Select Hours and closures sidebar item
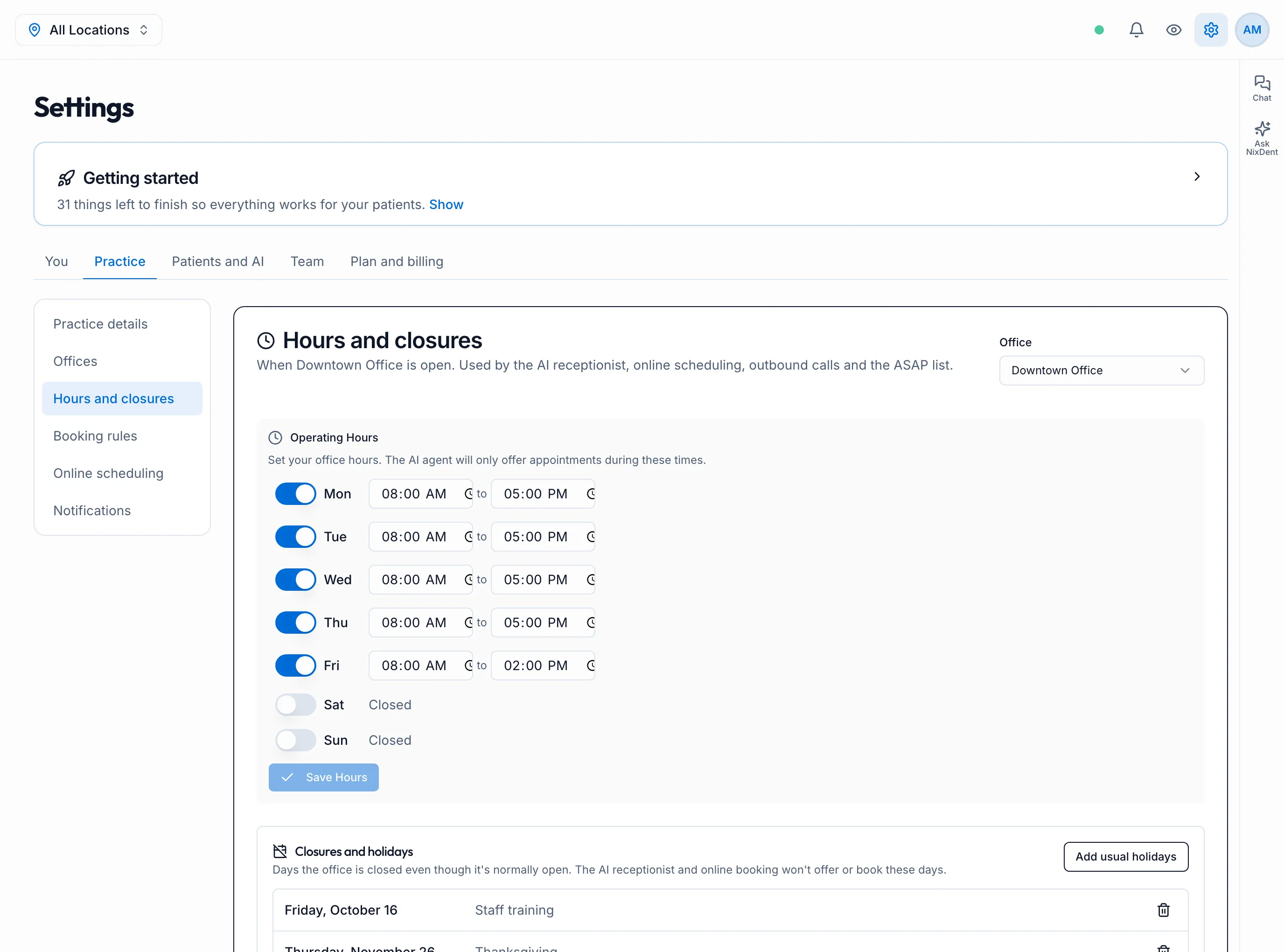 (x=122, y=399)
